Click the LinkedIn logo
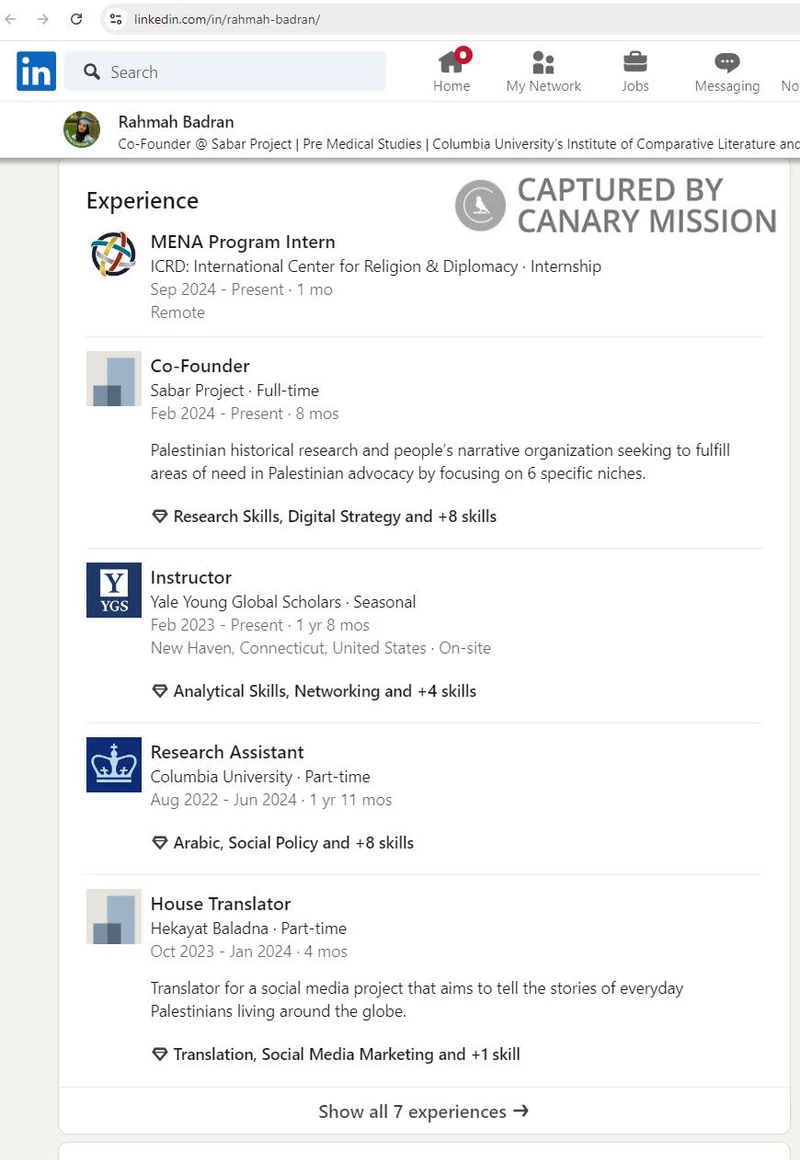Viewport: 800px width, 1160px height. click(x=35, y=71)
